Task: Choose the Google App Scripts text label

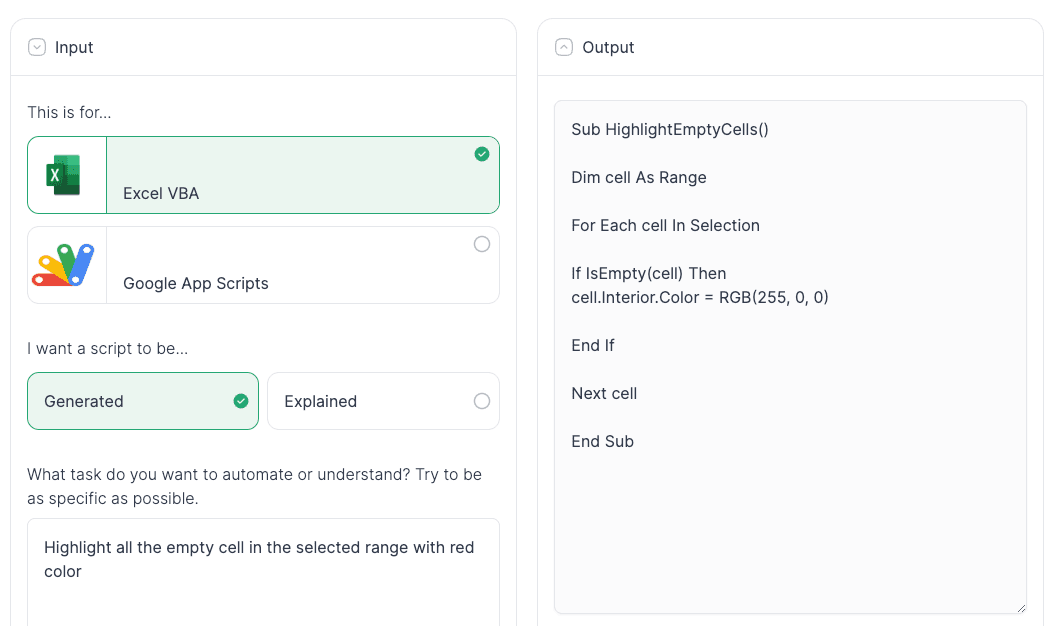Action: (x=196, y=283)
